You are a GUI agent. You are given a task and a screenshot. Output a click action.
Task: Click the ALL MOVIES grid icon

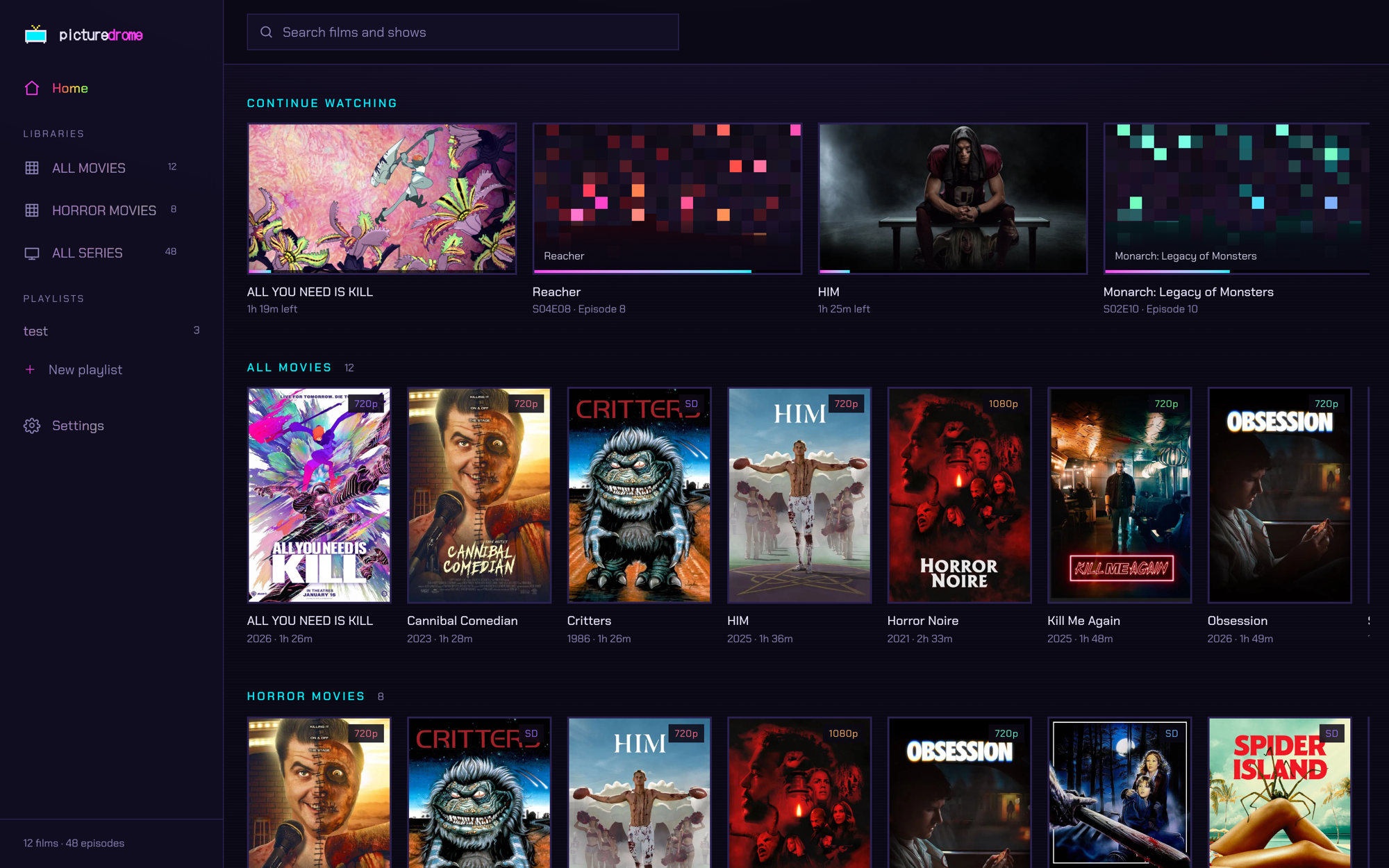[x=32, y=168]
